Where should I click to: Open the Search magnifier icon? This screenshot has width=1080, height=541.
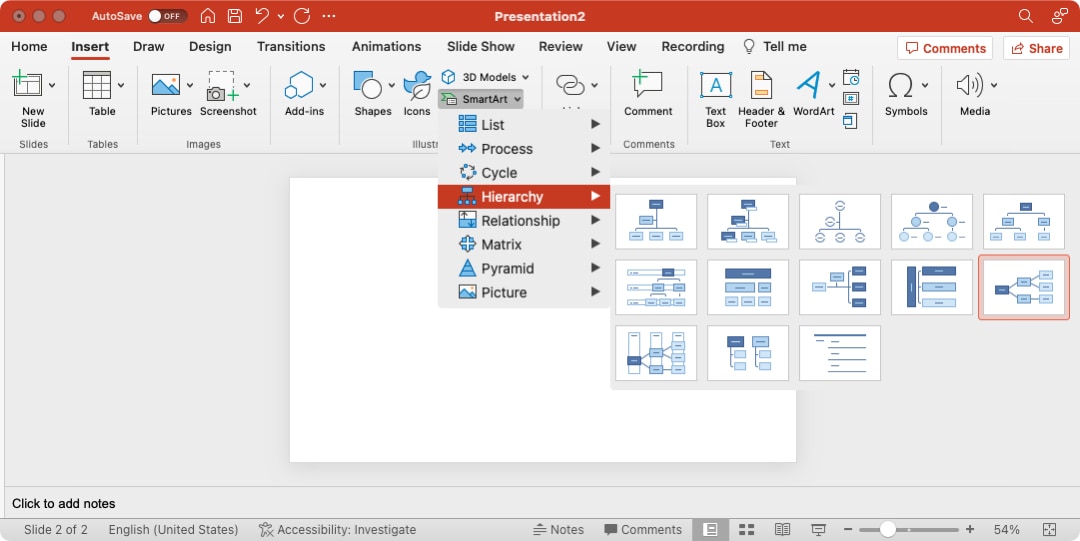coord(1026,16)
